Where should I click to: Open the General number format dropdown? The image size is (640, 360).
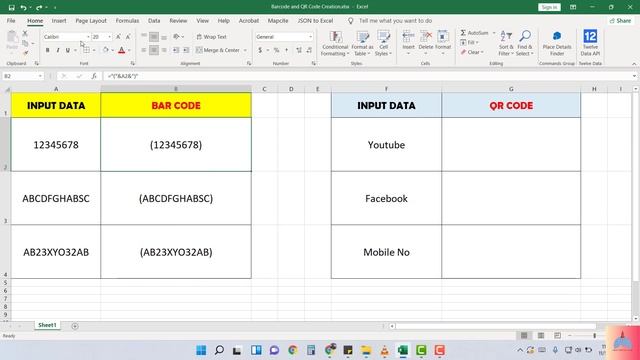310,37
